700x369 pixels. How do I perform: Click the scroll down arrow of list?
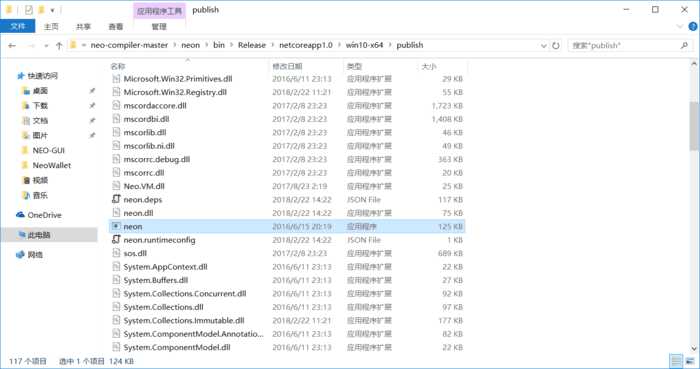[694, 348]
